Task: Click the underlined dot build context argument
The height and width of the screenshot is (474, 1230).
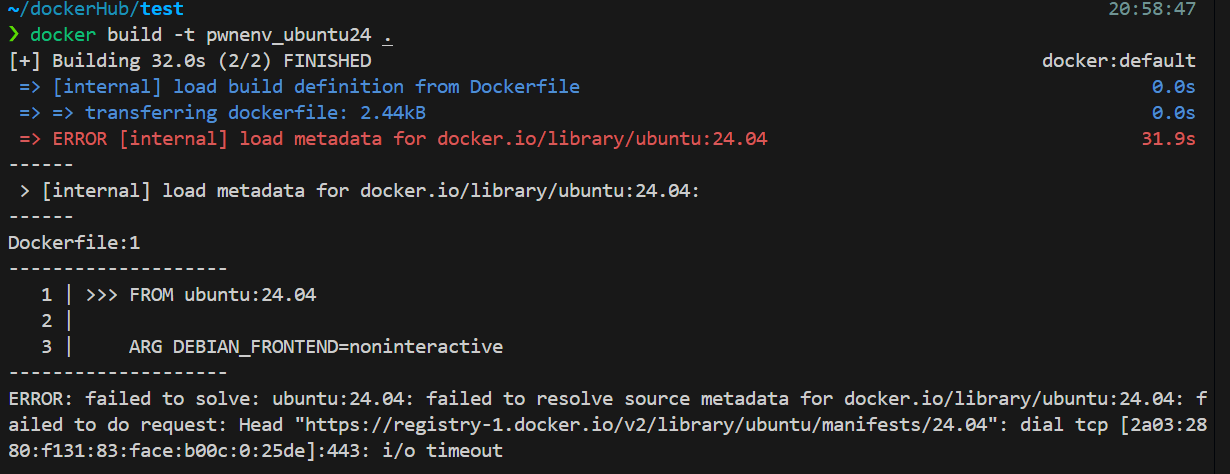Action: 388,36
